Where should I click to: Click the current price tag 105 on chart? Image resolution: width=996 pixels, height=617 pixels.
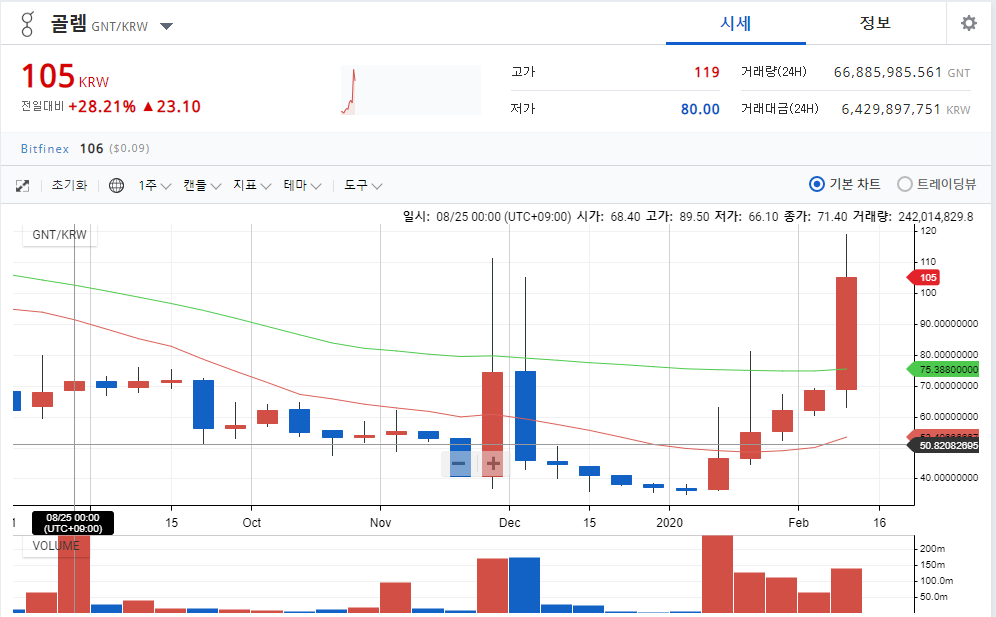click(922, 277)
